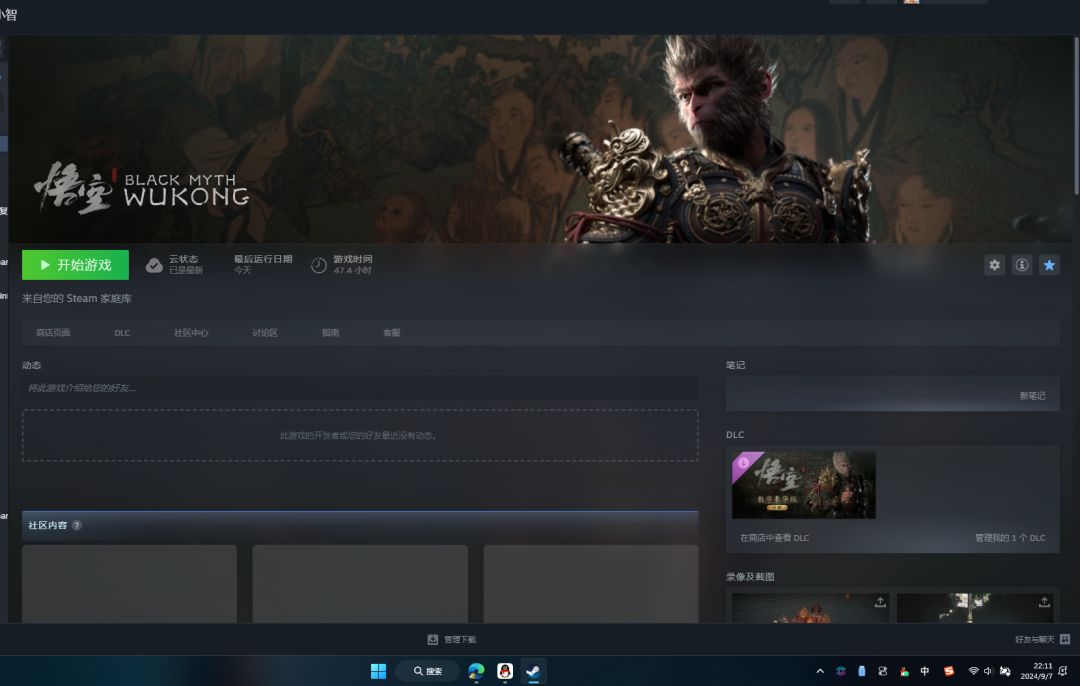Click the play time clock icon
1080x686 pixels.
coord(318,265)
